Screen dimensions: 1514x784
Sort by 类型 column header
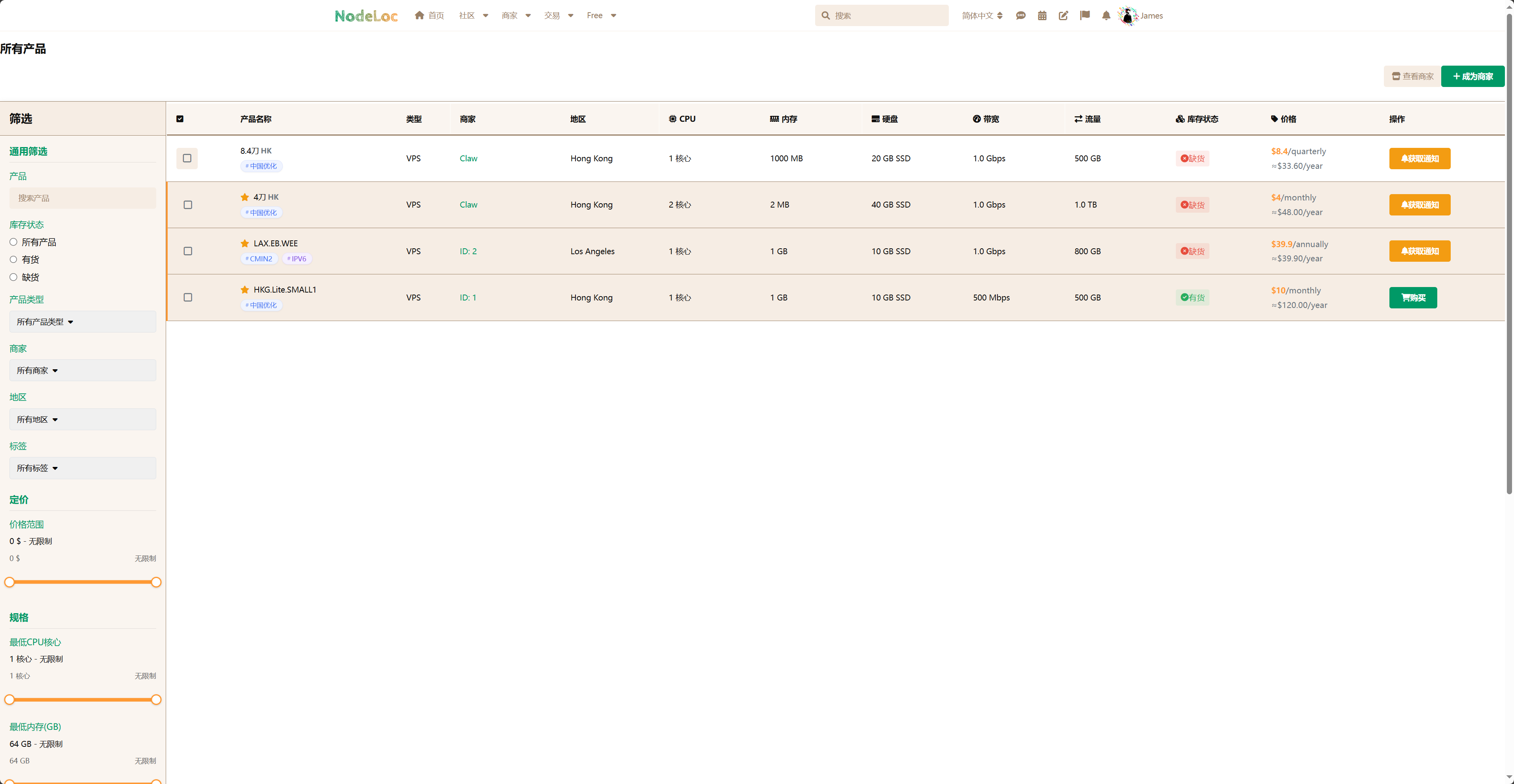tap(414, 119)
